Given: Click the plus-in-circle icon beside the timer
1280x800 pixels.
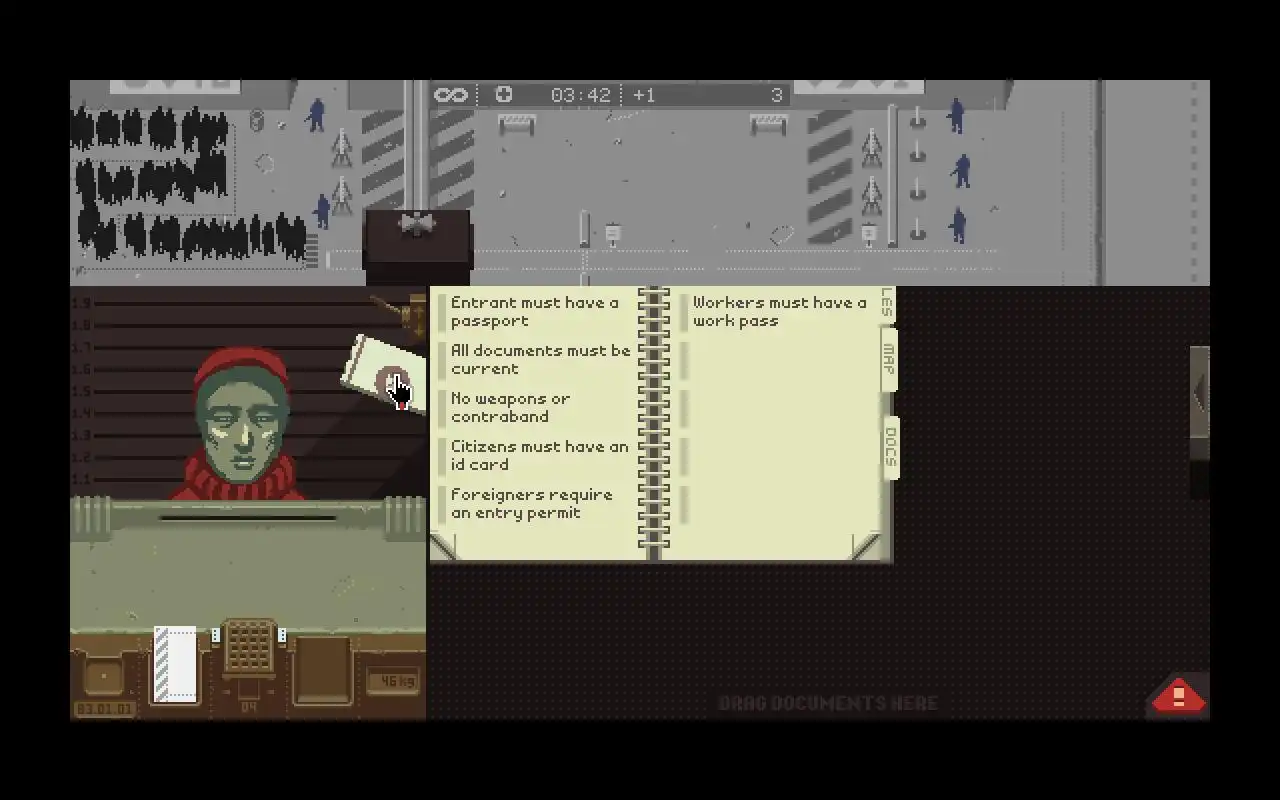Looking at the screenshot, I should [504, 94].
